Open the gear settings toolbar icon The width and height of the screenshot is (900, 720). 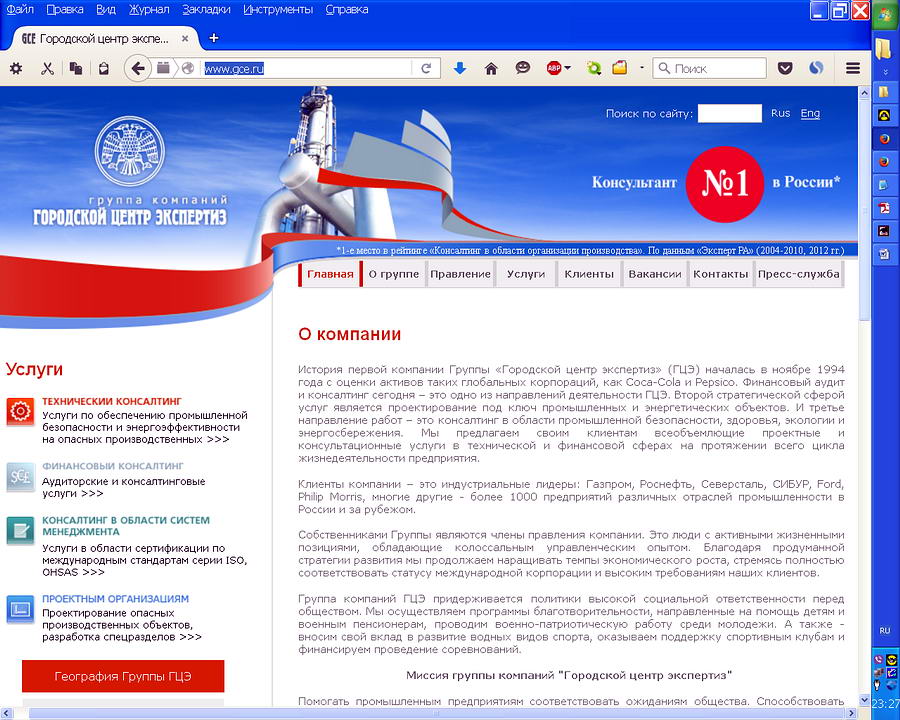16,69
